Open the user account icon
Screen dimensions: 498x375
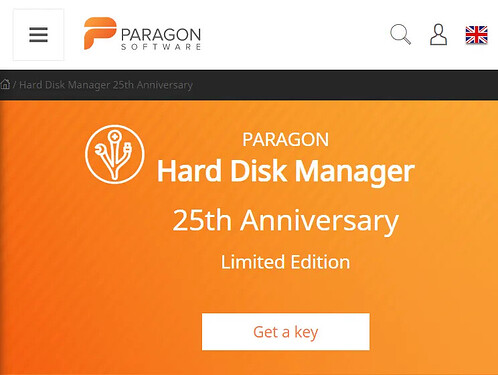coord(438,34)
